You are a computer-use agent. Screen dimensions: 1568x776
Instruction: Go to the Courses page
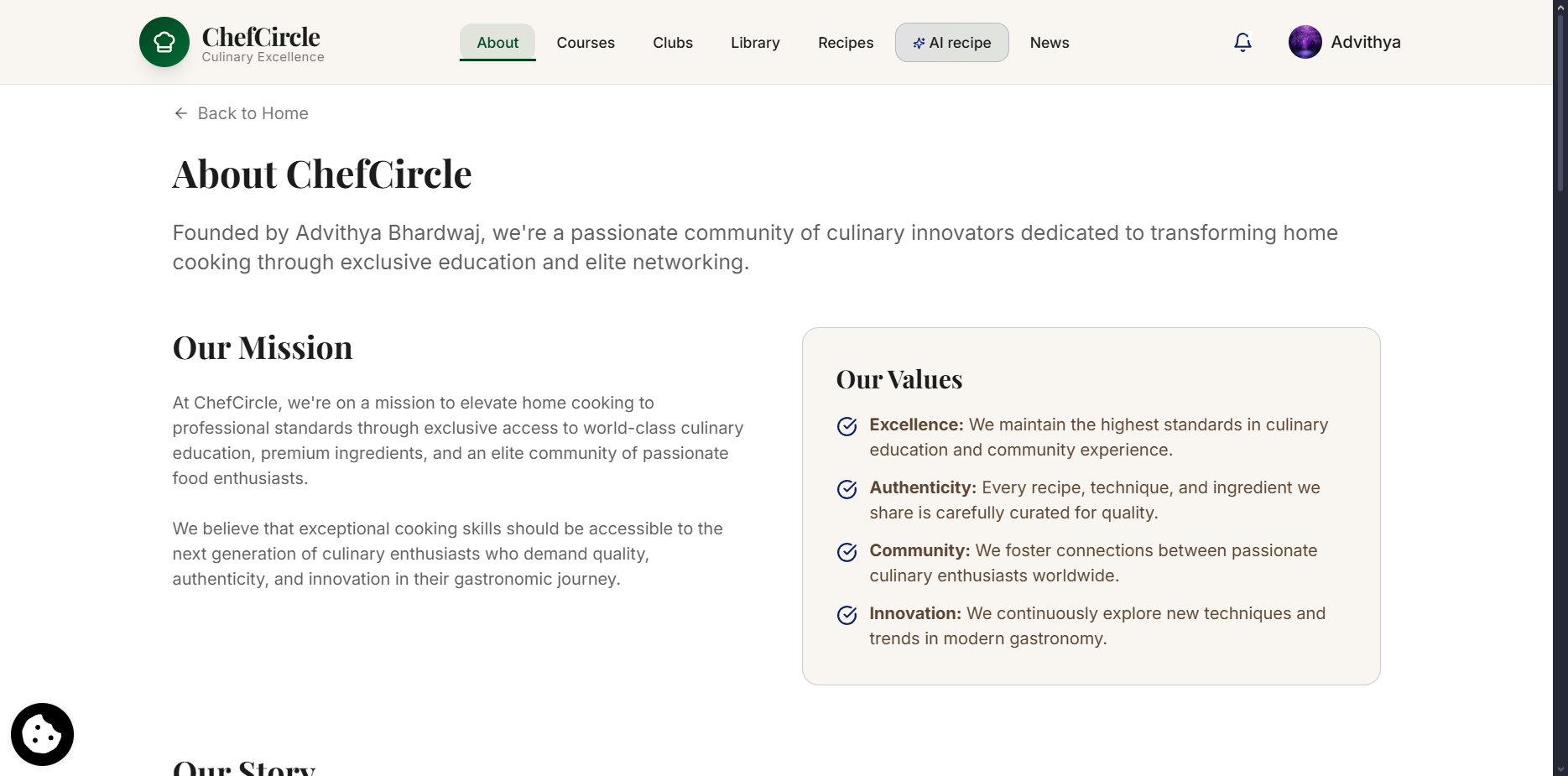(586, 43)
